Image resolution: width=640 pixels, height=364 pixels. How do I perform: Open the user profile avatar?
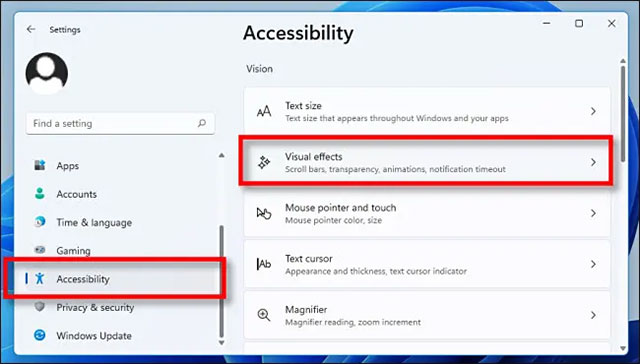click(47, 73)
